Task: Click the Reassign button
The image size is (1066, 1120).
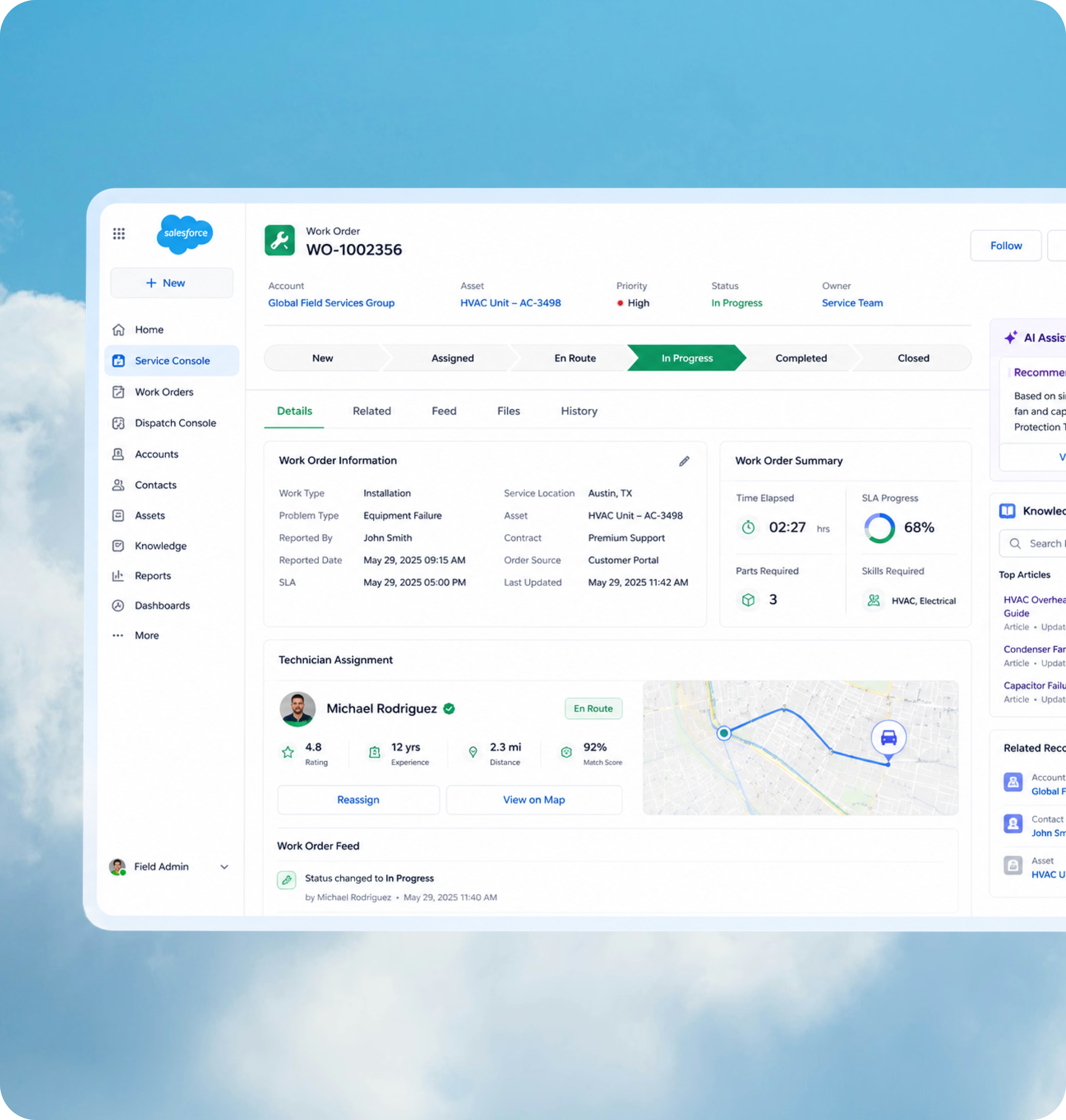Action: pyautogui.click(x=358, y=800)
